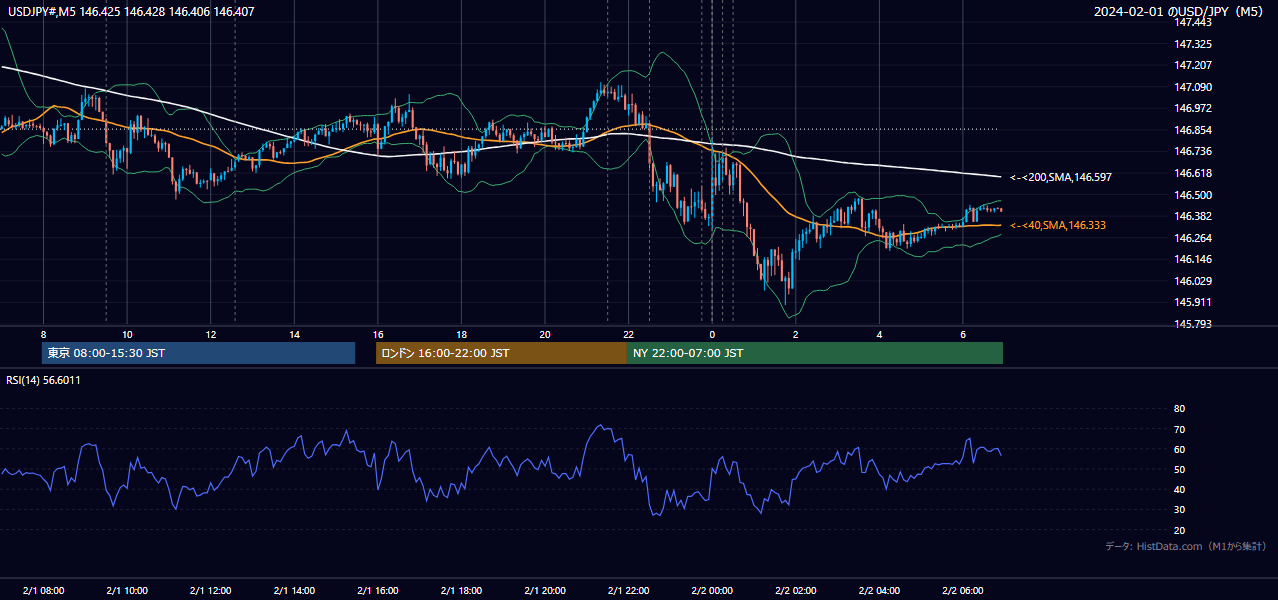Click price scale value 146.972
Viewport: 1278px width, 600px height.
coord(1193,109)
